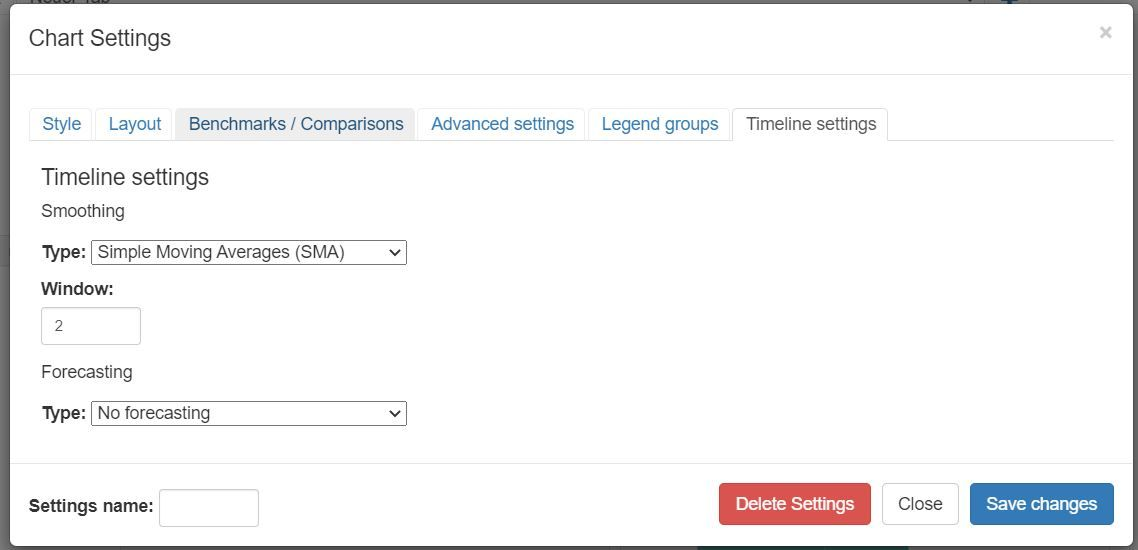Focus the Window size input field
1138x550 pixels.
91,326
